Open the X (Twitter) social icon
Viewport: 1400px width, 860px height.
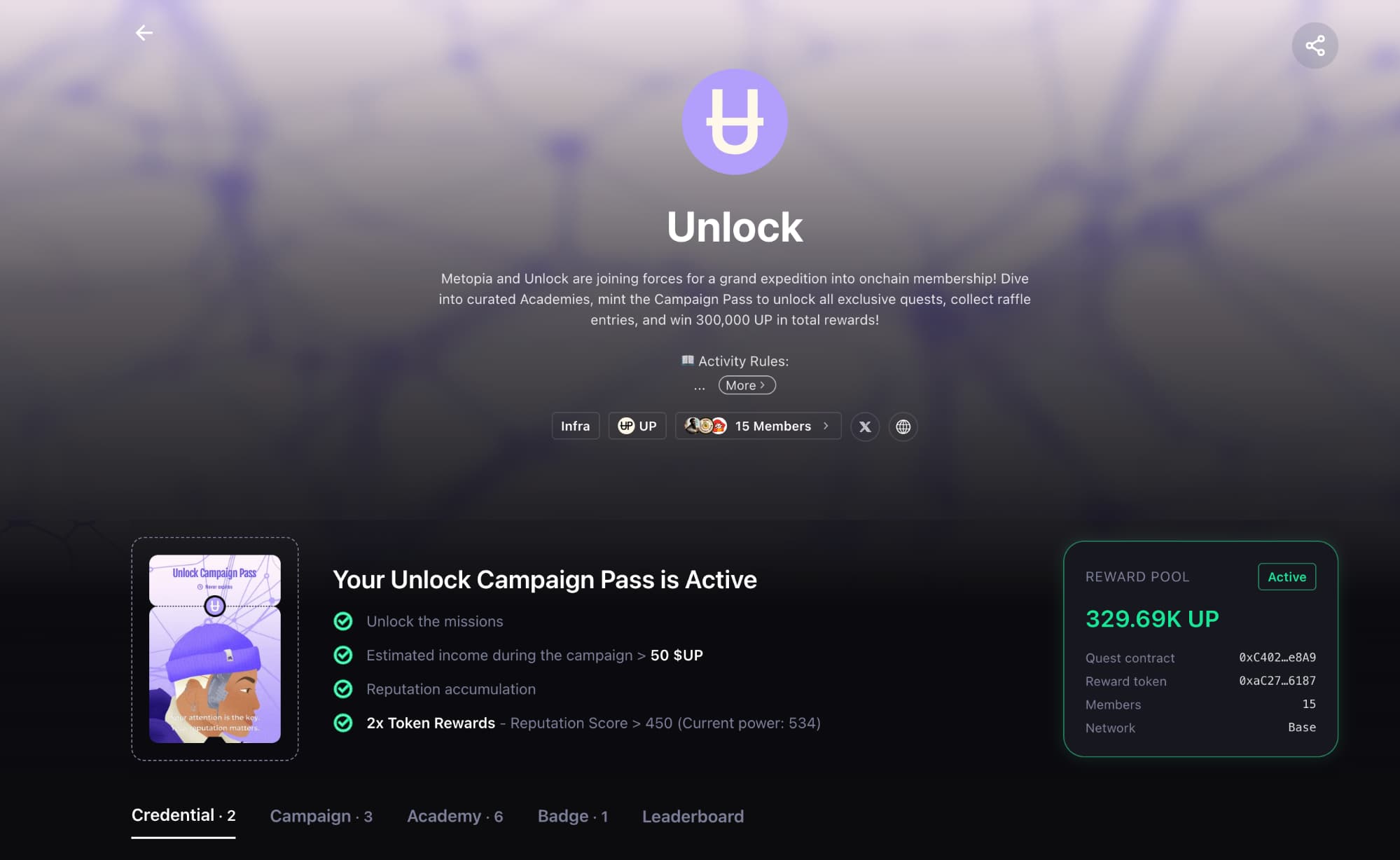point(865,426)
